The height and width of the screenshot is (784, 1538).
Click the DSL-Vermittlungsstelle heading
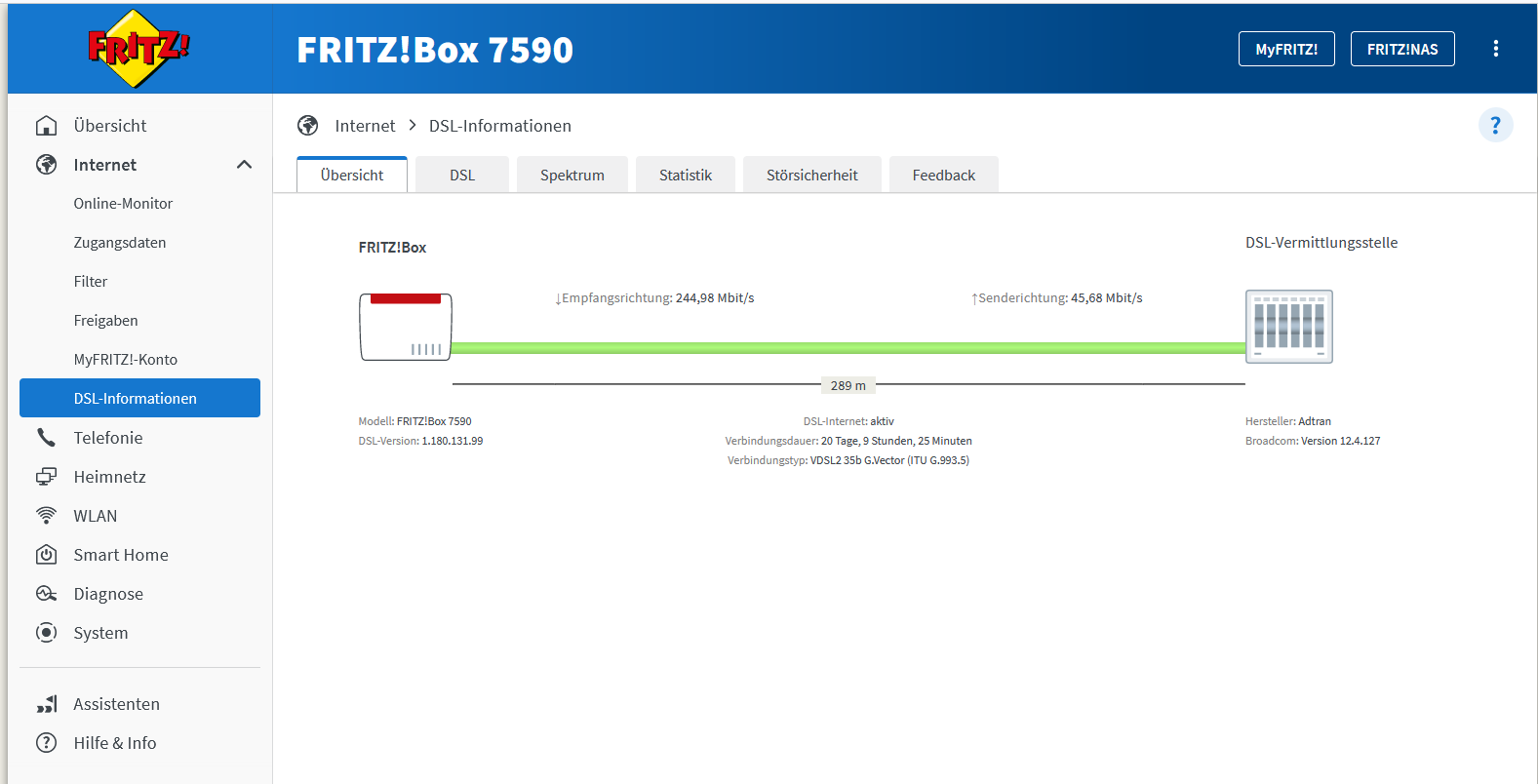(1321, 243)
